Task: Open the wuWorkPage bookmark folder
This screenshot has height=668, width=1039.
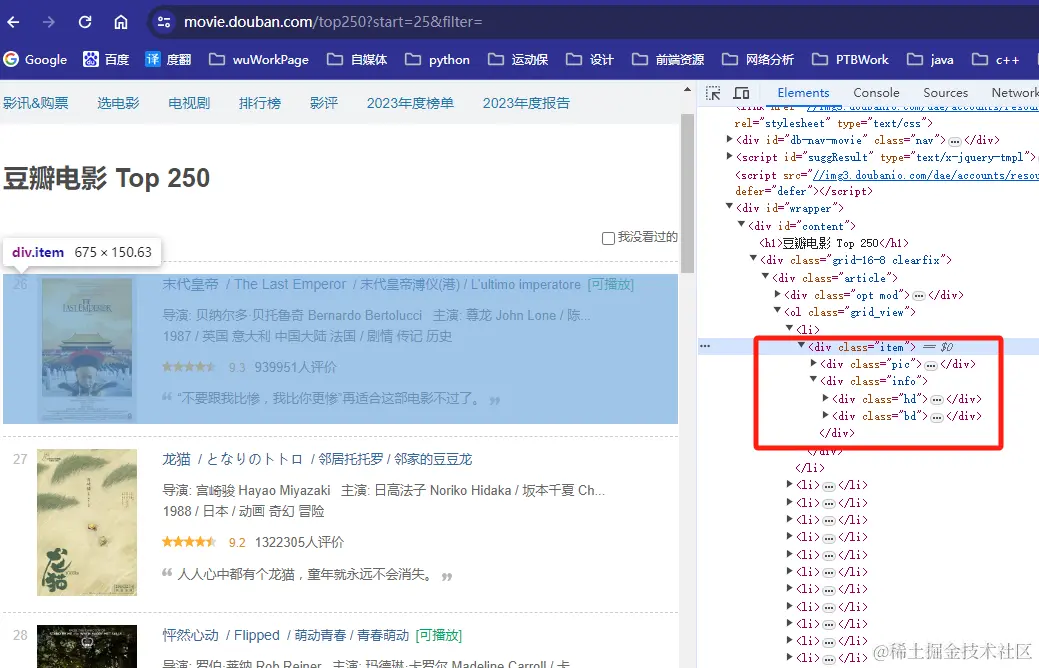Action: pos(259,60)
